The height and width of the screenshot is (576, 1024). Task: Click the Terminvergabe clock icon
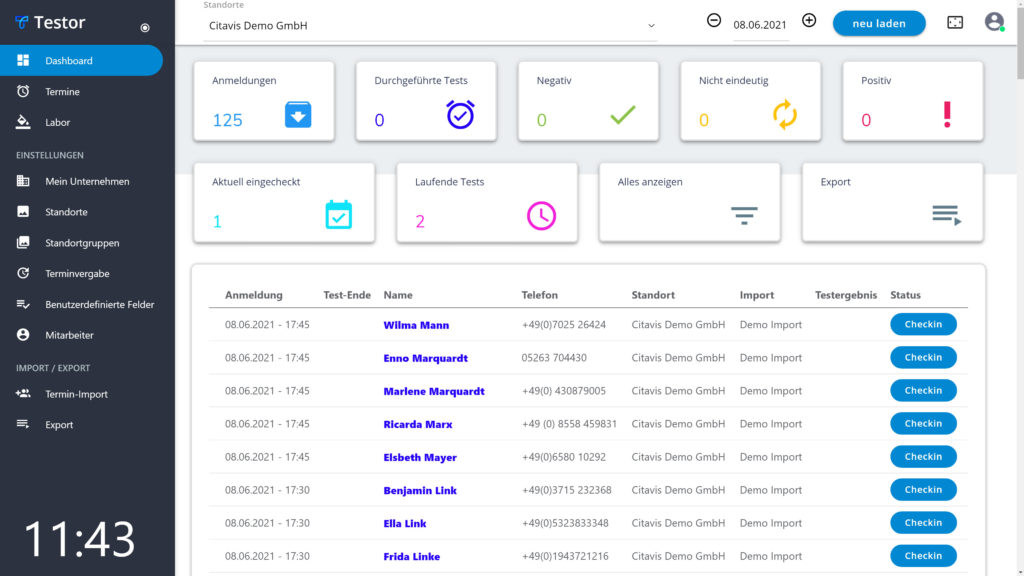23,273
